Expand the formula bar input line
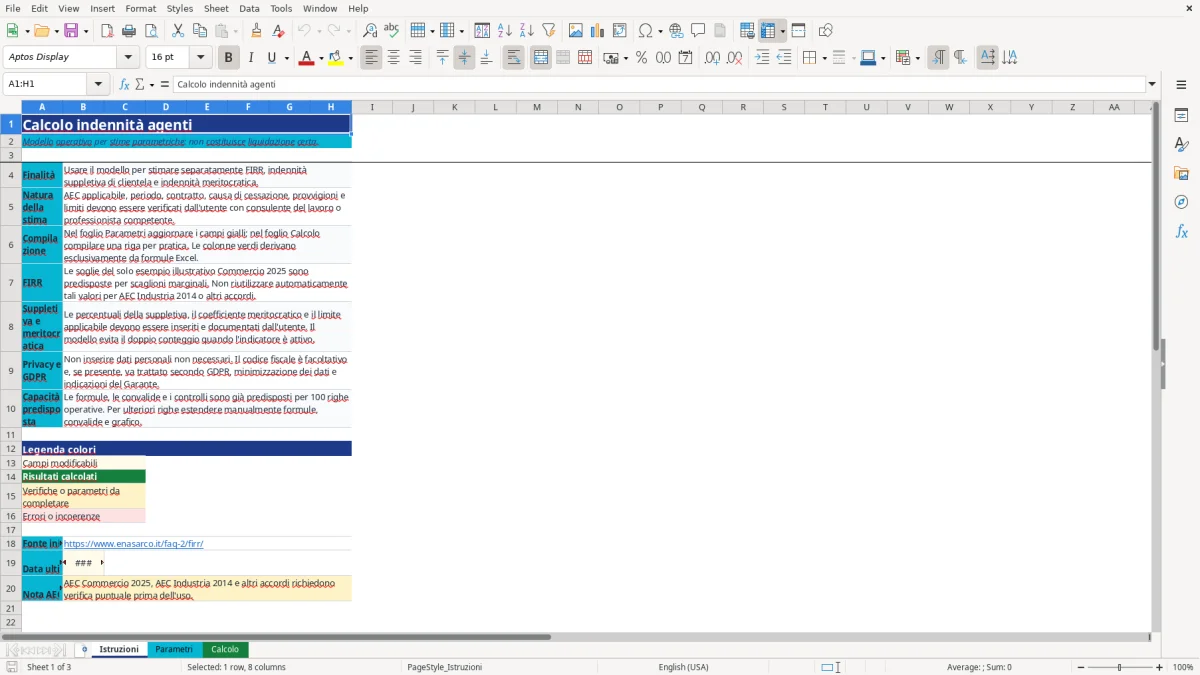The height and width of the screenshot is (675, 1200). click(1152, 84)
